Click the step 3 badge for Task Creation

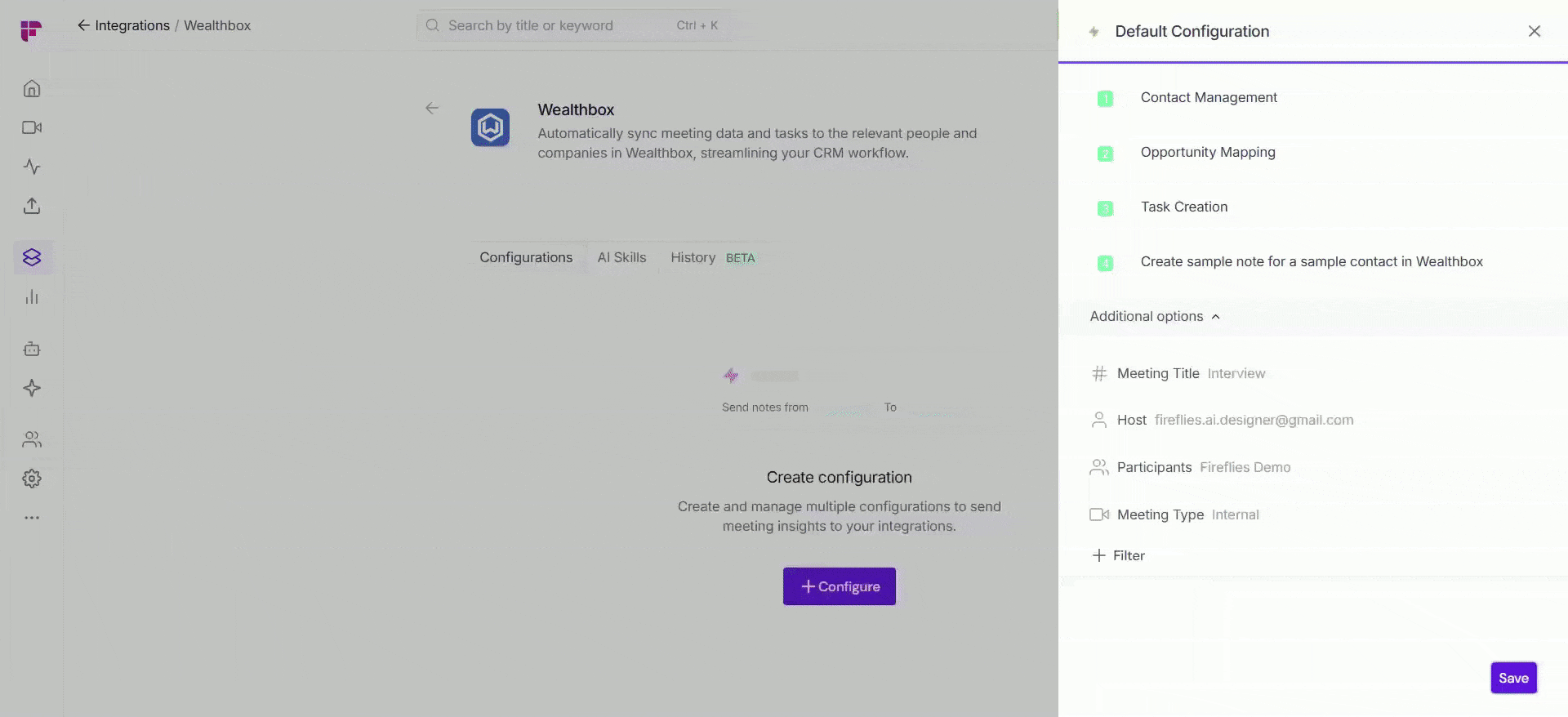coord(1105,208)
